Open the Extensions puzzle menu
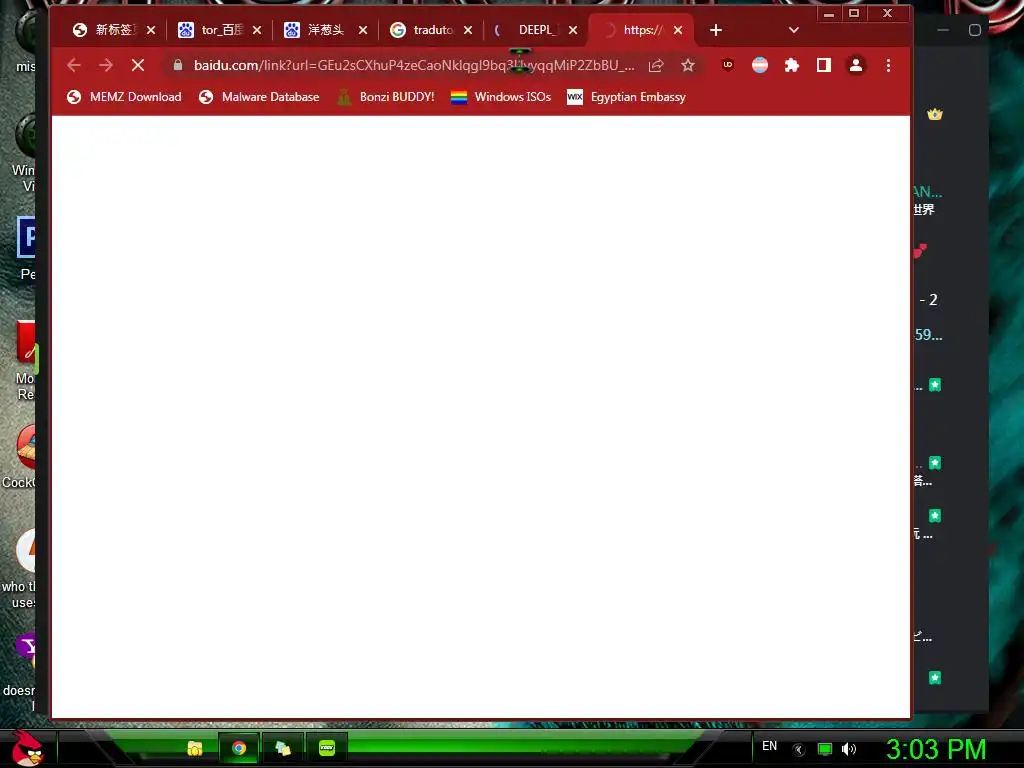Viewport: 1024px width, 768px height. coord(792,65)
